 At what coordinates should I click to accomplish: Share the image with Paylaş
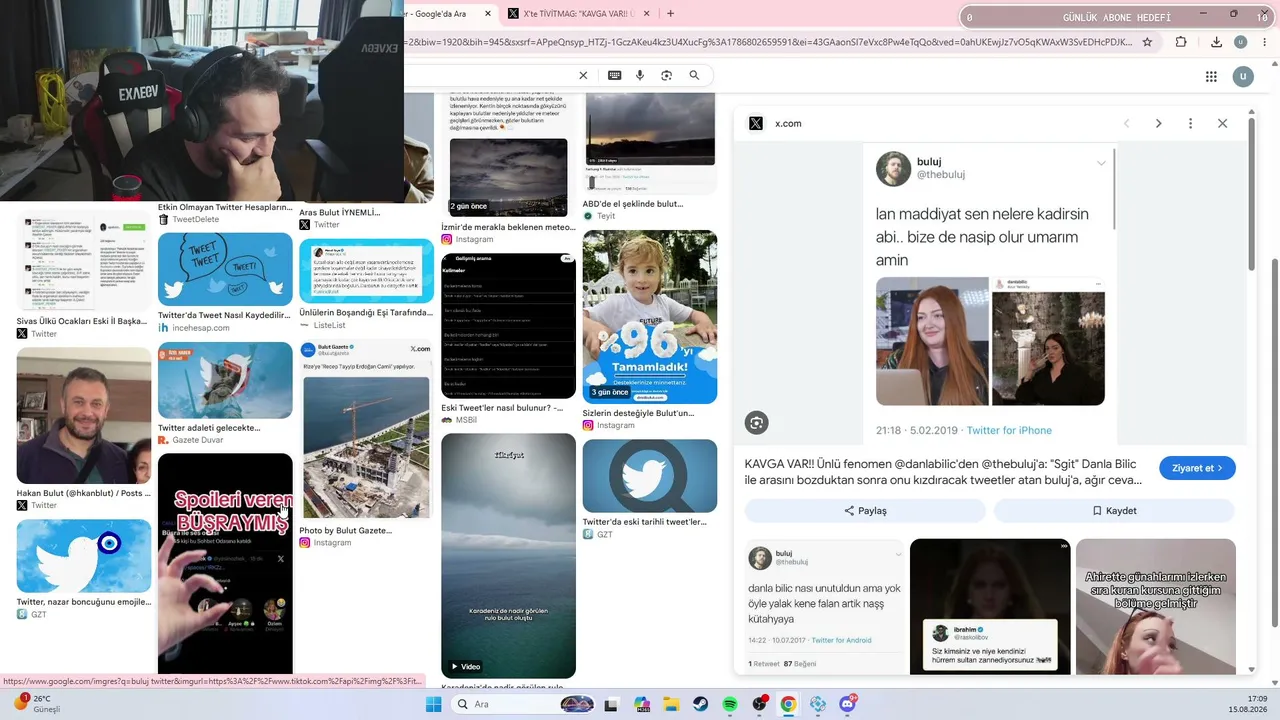pos(865,510)
